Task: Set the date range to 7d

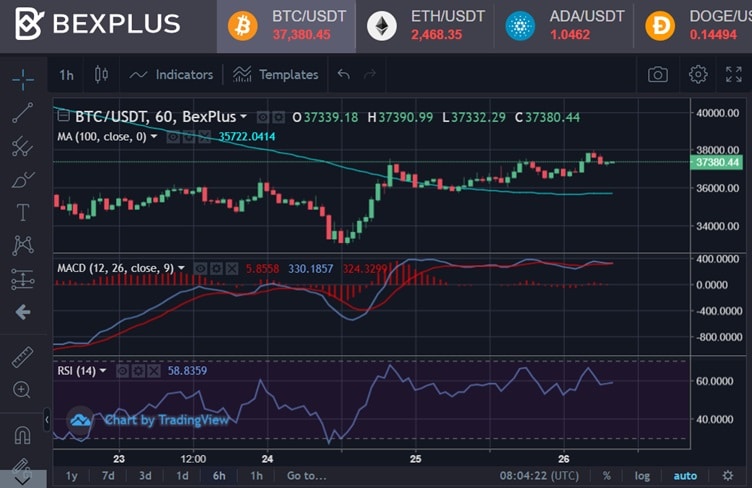Action: (x=108, y=476)
